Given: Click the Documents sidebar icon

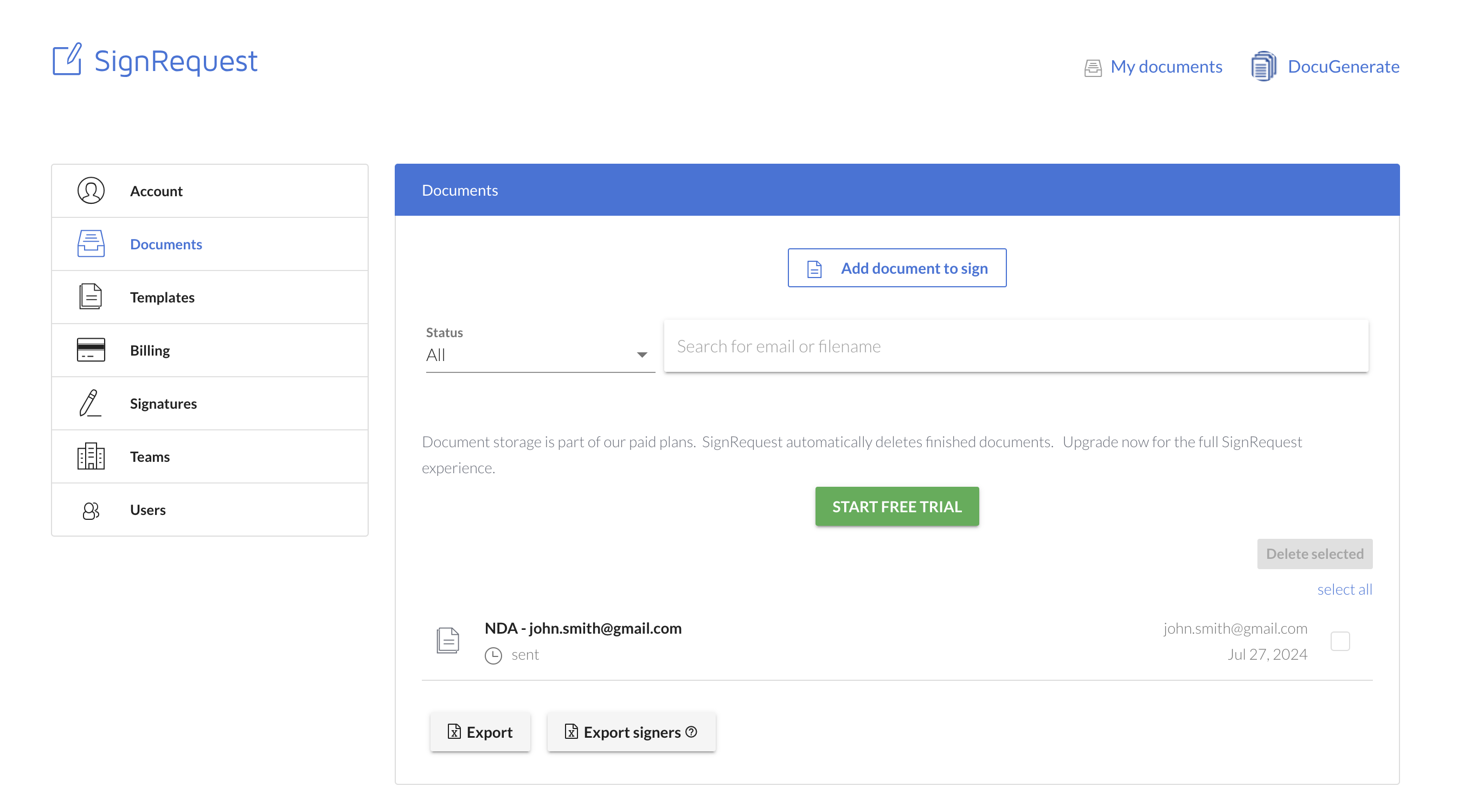Looking at the screenshot, I should [90, 243].
